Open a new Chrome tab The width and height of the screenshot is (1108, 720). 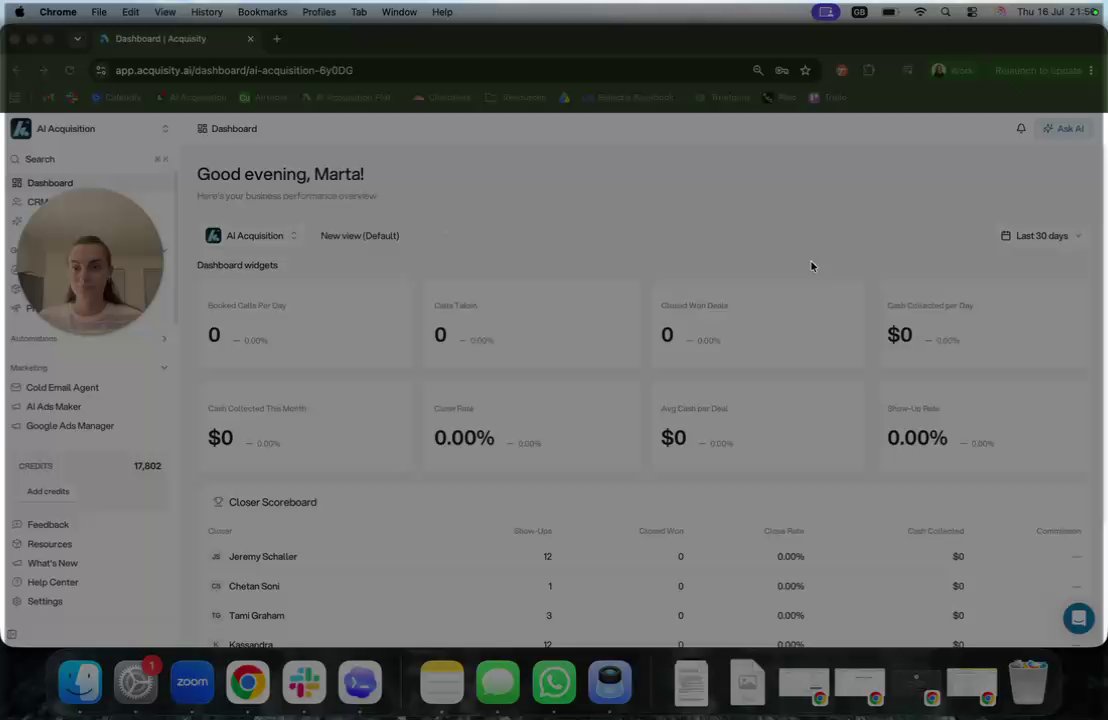[277, 39]
